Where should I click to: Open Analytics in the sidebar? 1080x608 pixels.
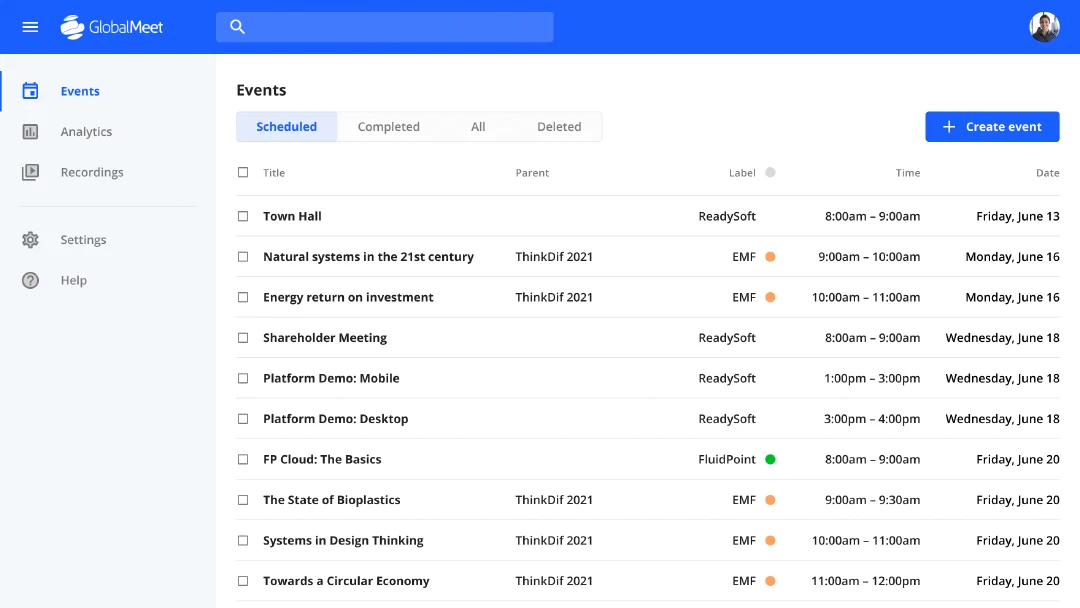pyautogui.click(x=86, y=132)
